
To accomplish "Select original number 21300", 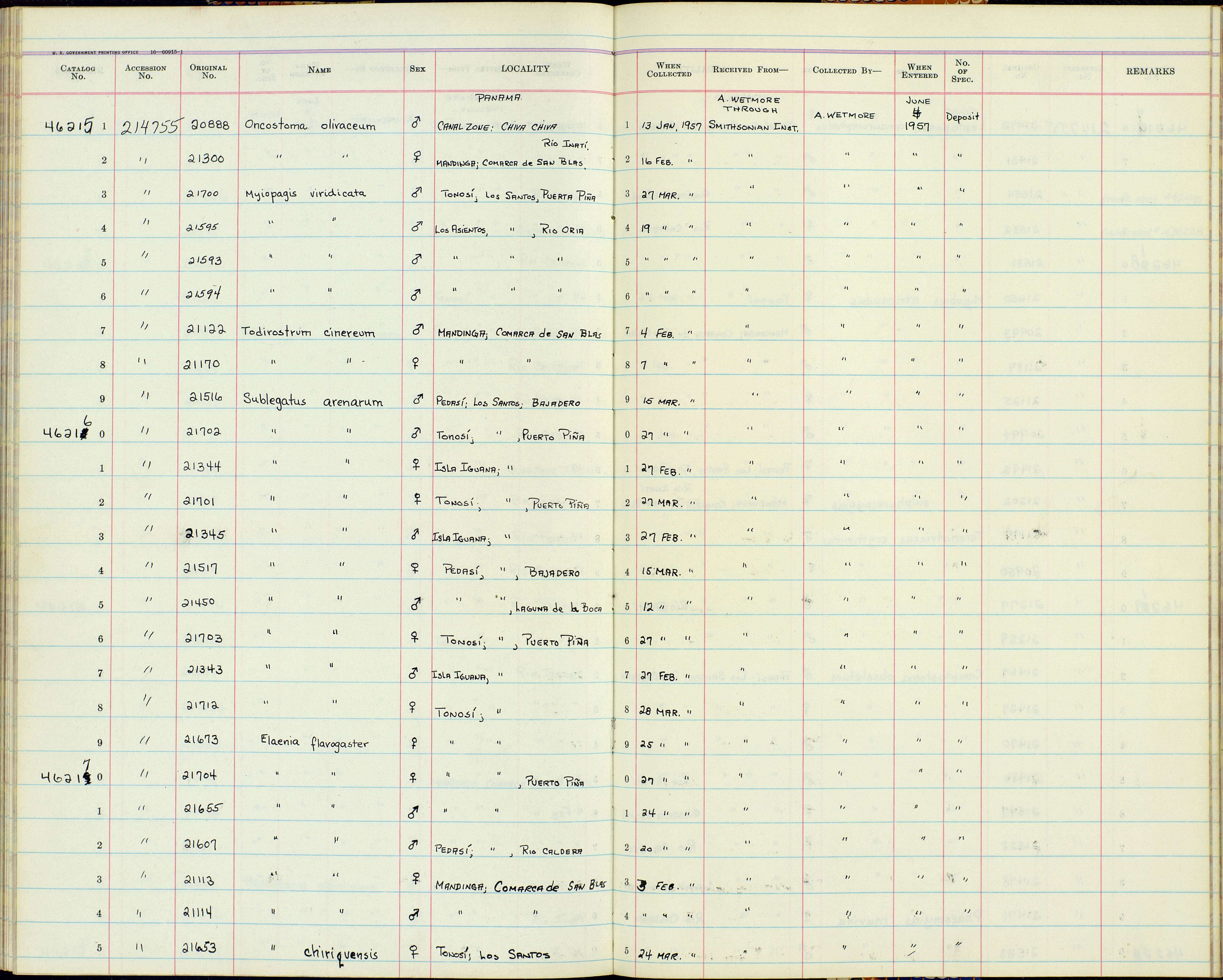I will tap(206, 159).
